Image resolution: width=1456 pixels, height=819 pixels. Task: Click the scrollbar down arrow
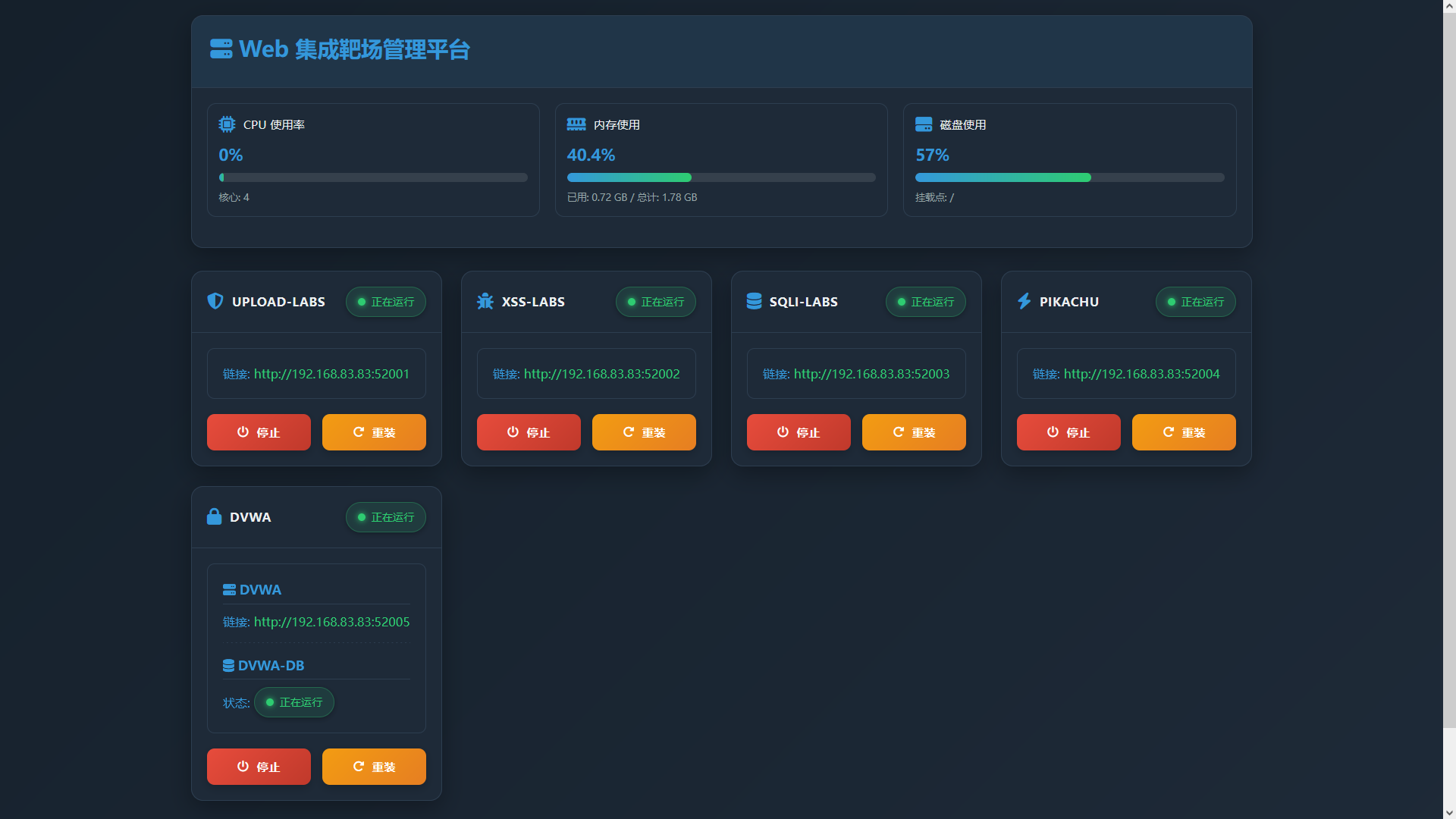pyautogui.click(x=1449, y=812)
